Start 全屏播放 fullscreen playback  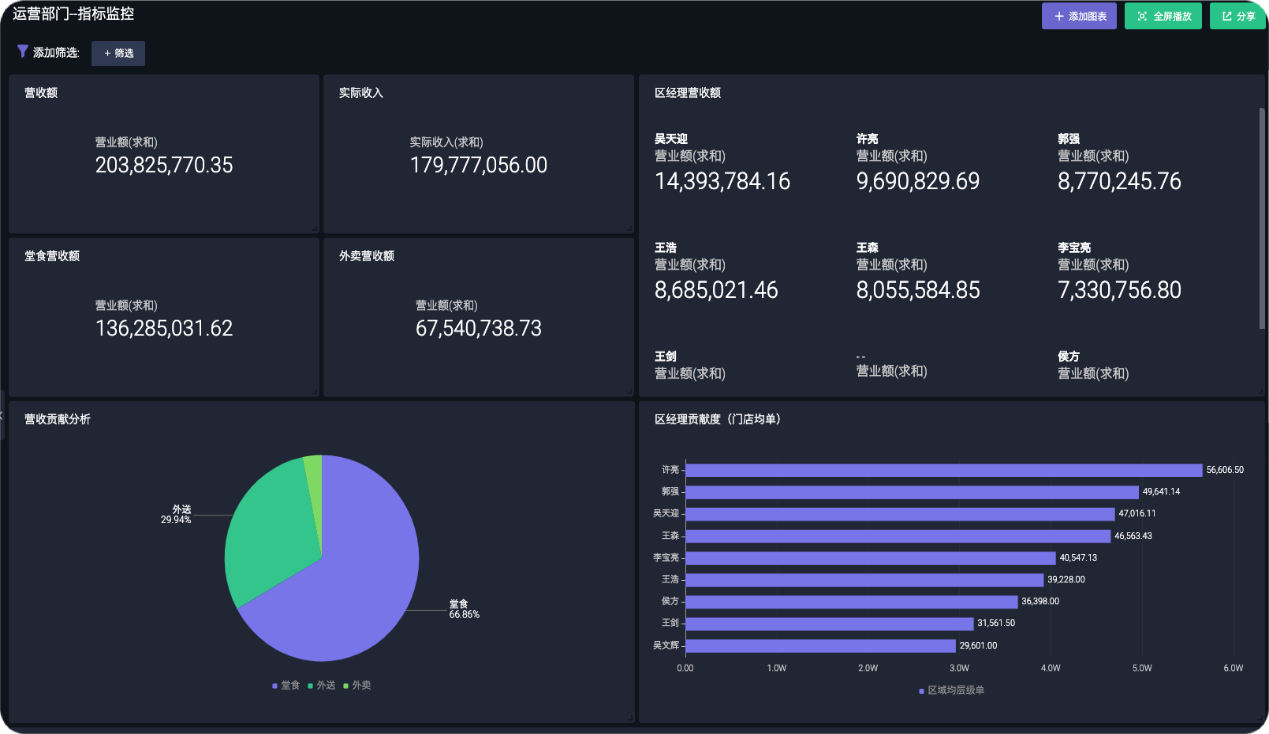click(1163, 17)
